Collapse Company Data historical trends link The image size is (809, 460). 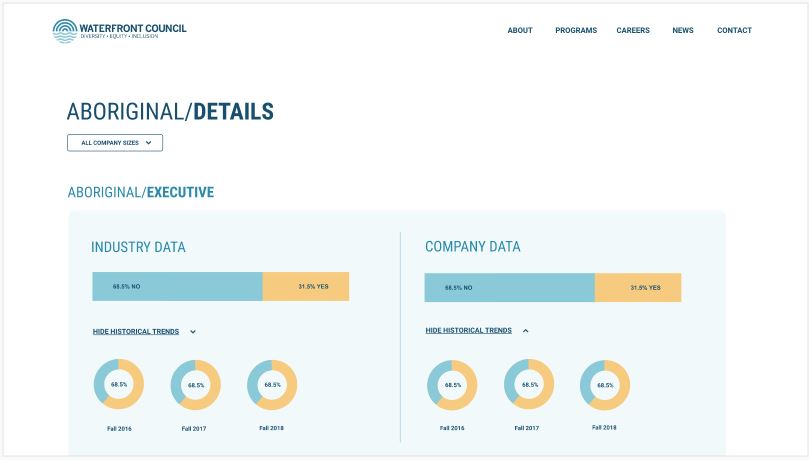(x=468, y=330)
